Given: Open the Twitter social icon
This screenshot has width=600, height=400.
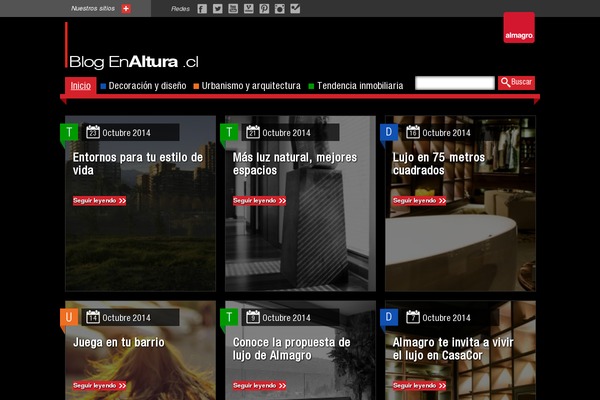Looking at the screenshot, I should (x=217, y=9).
